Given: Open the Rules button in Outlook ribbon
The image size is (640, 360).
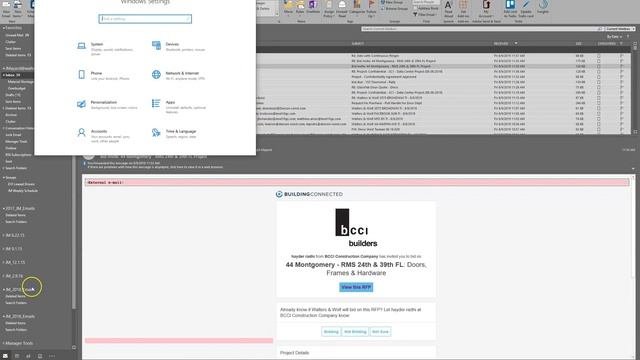Looking at the screenshot, I should 300,7.
